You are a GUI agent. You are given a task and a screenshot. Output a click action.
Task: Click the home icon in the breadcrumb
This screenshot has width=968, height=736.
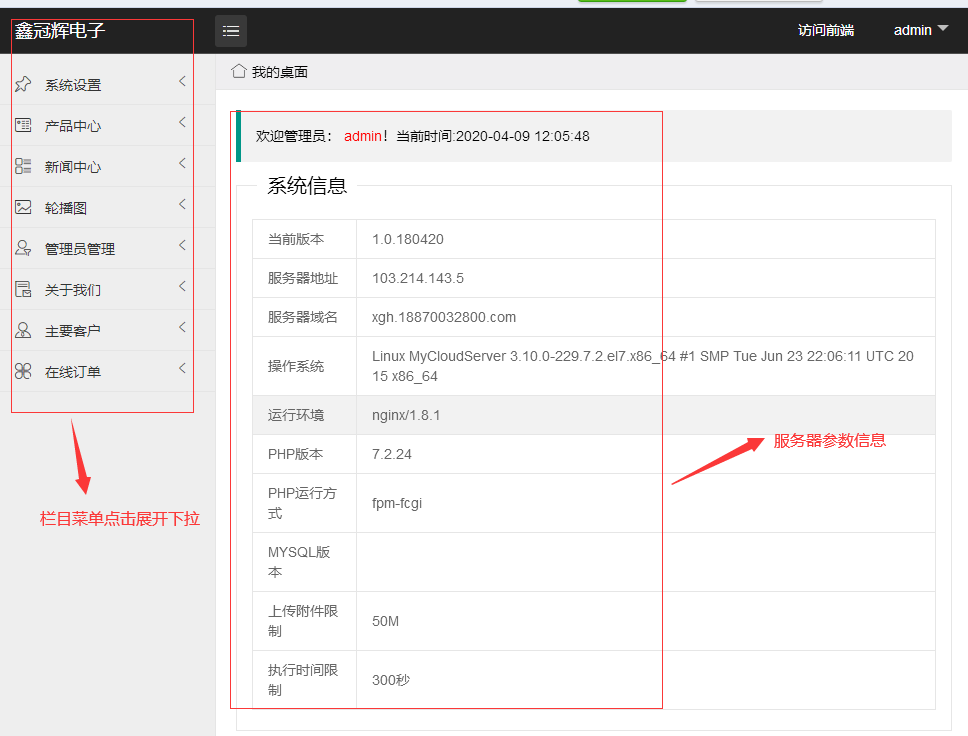click(239, 71)
